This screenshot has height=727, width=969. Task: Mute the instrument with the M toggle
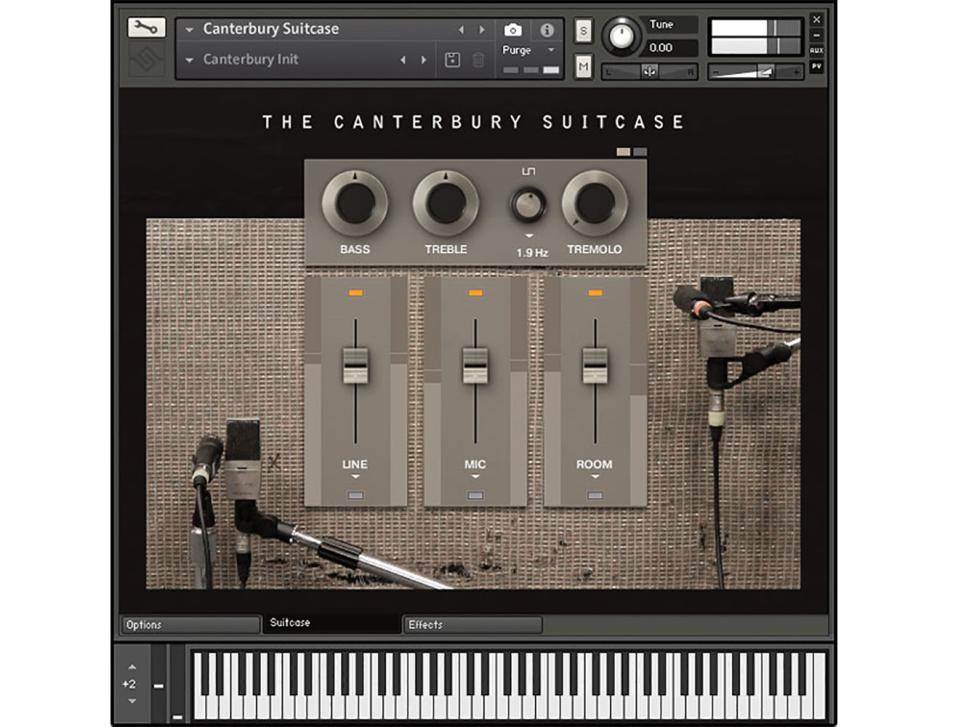[583, 63]
